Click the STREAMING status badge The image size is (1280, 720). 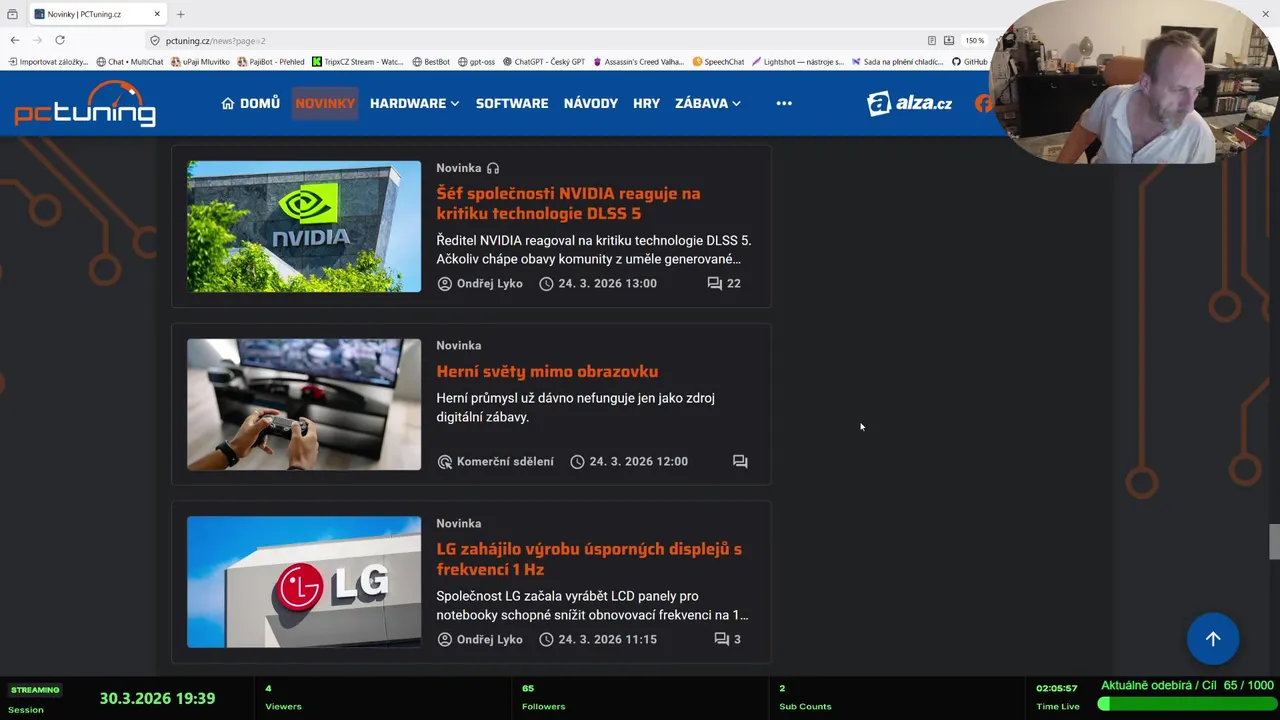point(35,690)
